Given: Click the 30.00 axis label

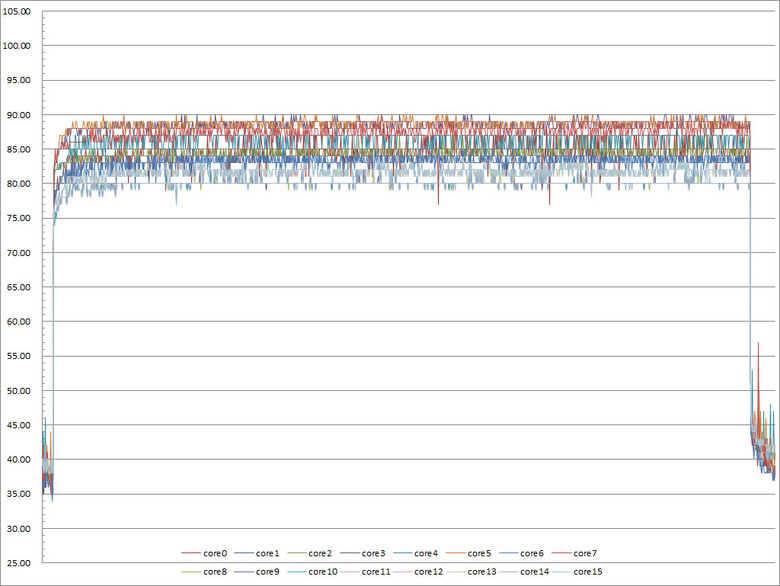Looking at the screenshot, I should tap(18, 529).
